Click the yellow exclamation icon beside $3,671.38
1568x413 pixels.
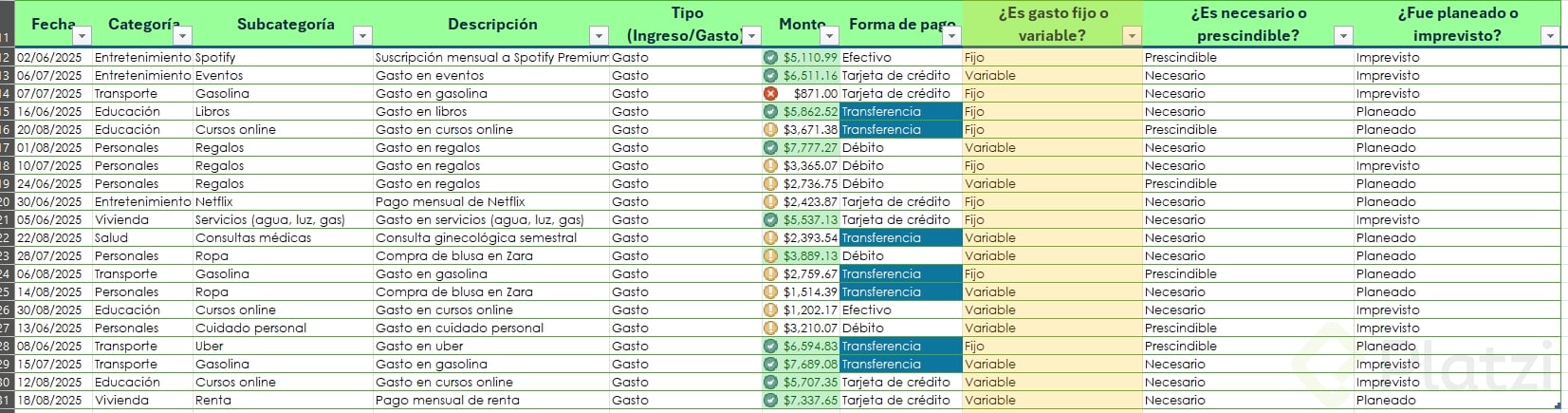770,130
